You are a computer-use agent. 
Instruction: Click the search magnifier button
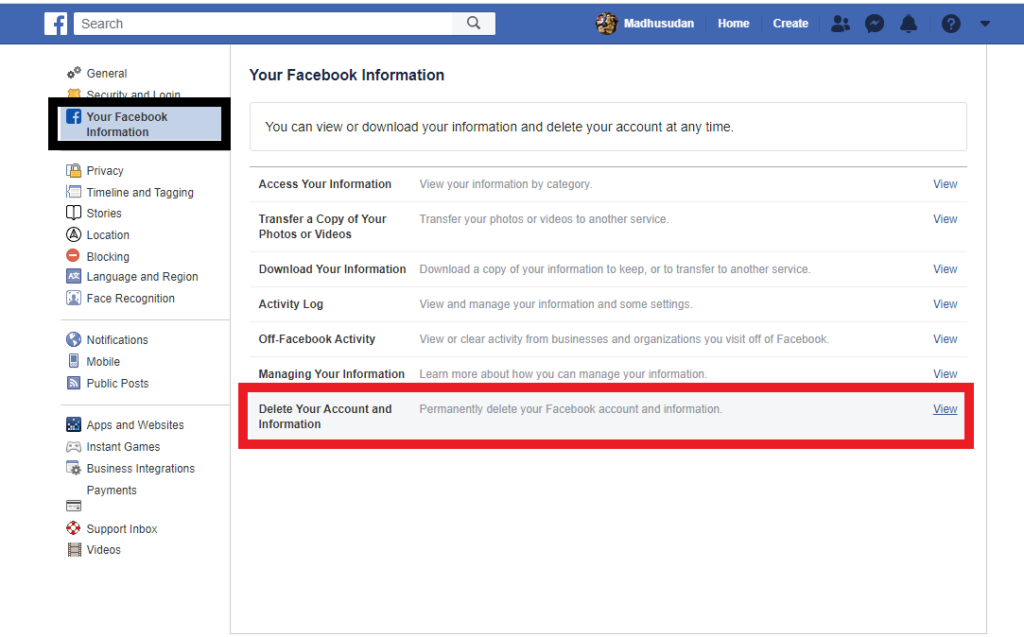pos(473,24)
